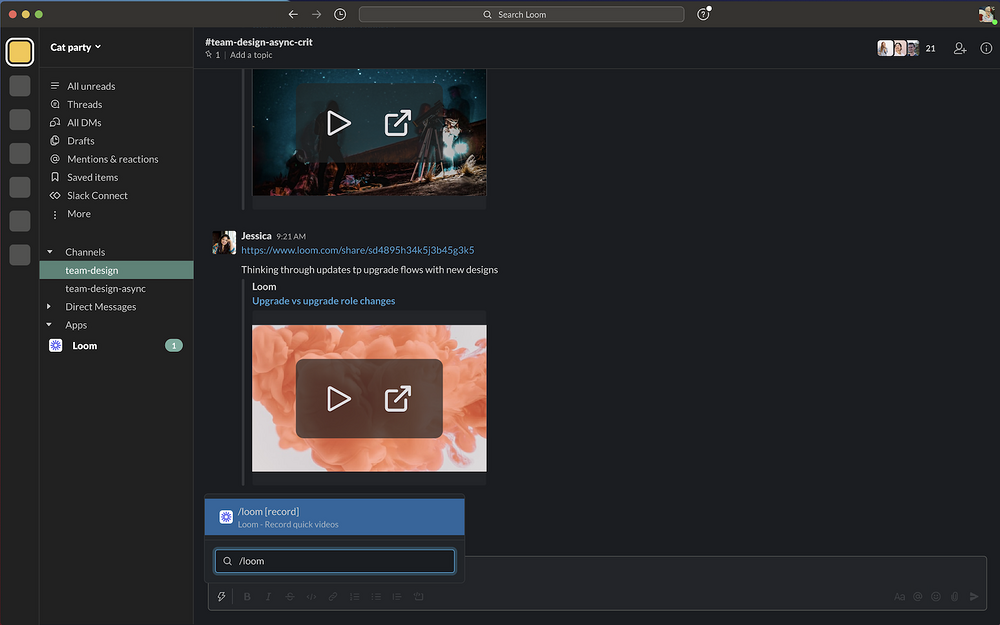Open the #team-design-async-crit channel title
This screenshot has height=625, width=1000.
[259, 42]
